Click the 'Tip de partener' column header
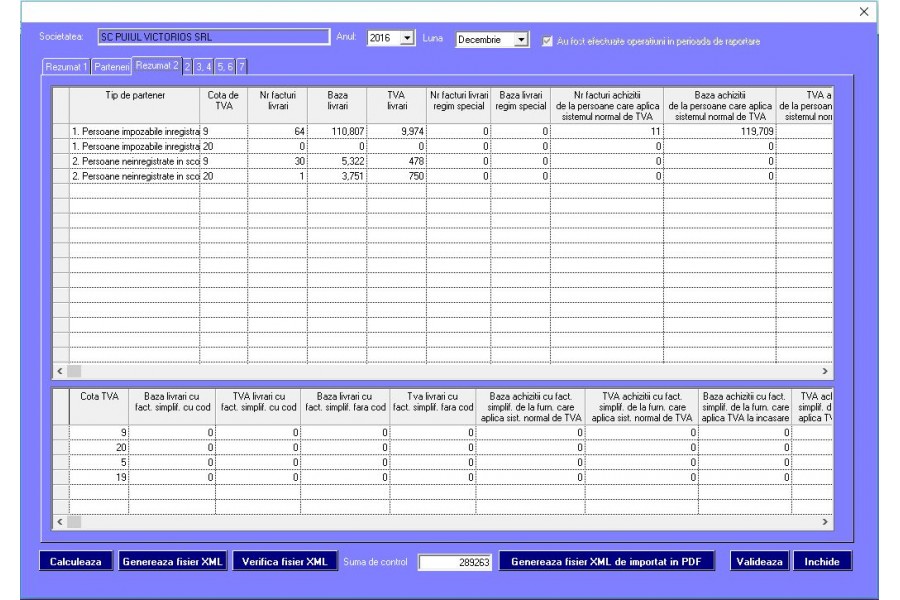 [135, 106]
